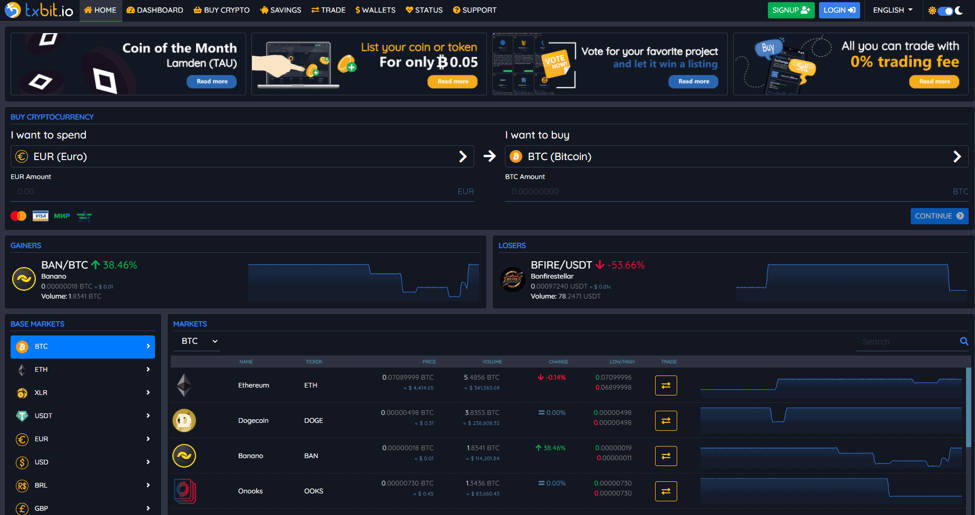Screen dimensions: 975x515
Task: Open the BTC (Bitcoin) buy currency selector
Action: [x=737, y=157]
